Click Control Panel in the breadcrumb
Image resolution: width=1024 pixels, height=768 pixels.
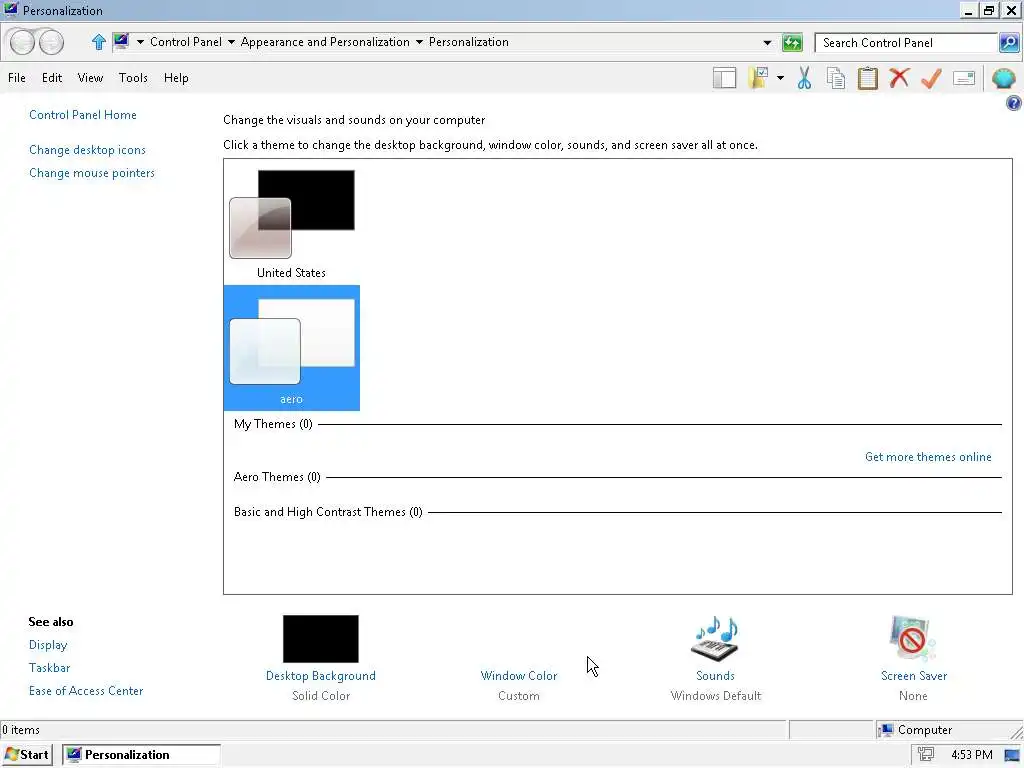[x=186, y=42]
